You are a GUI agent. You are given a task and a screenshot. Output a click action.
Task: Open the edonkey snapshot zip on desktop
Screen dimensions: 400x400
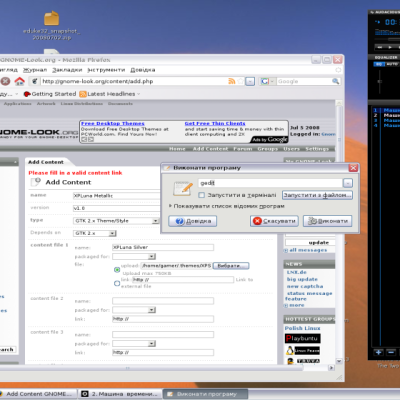point(52,26)
